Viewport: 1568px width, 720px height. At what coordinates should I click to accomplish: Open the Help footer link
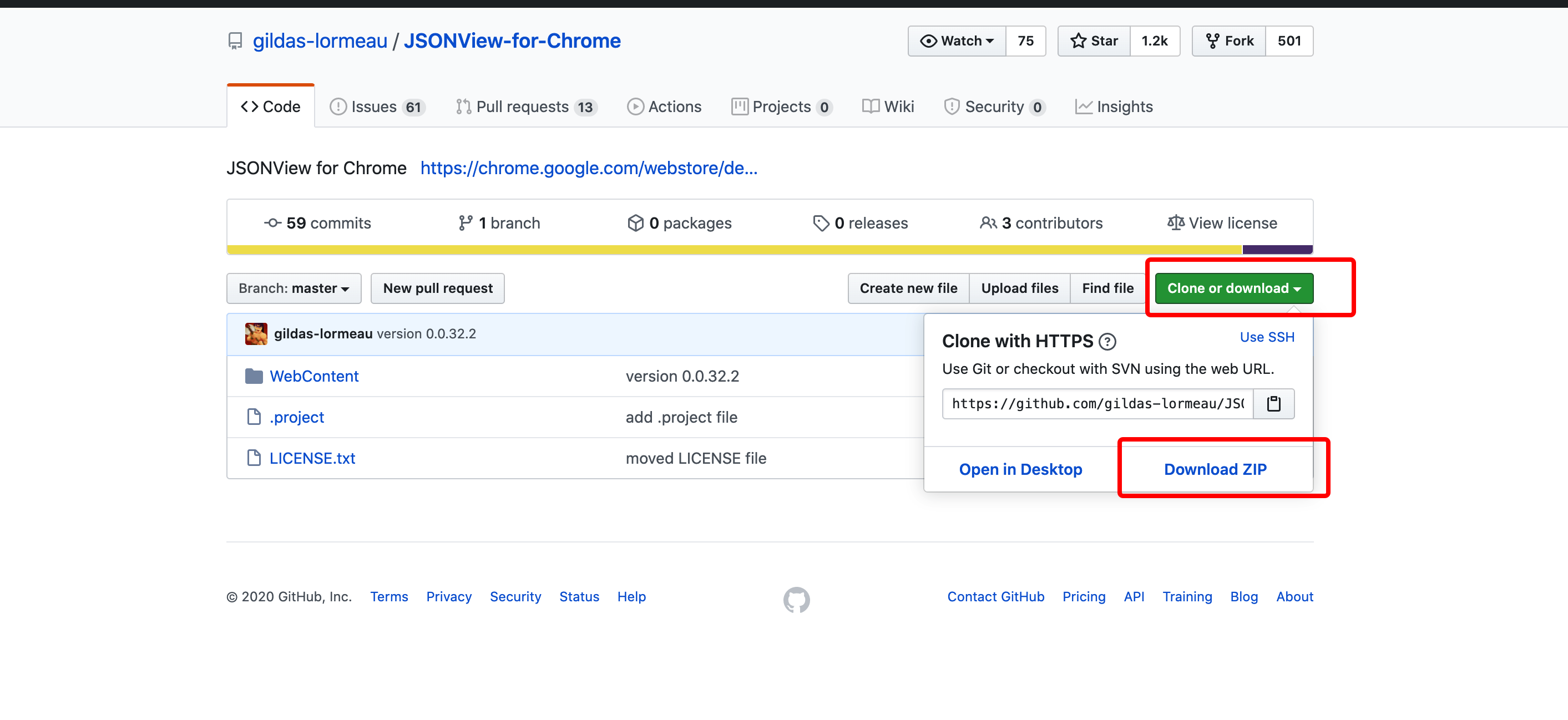pos(631,596)
